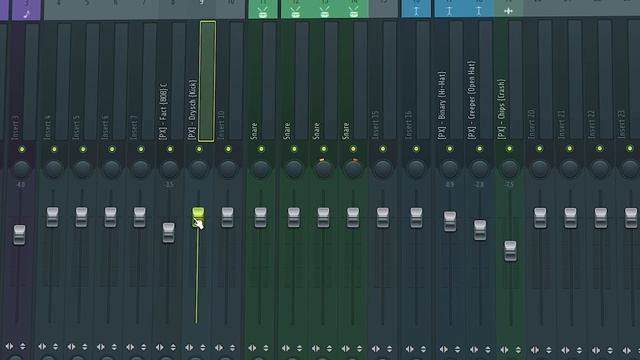Swap left/right channels on Insert 10
Viewport: 640px width, 360px height.
point(219,348)
